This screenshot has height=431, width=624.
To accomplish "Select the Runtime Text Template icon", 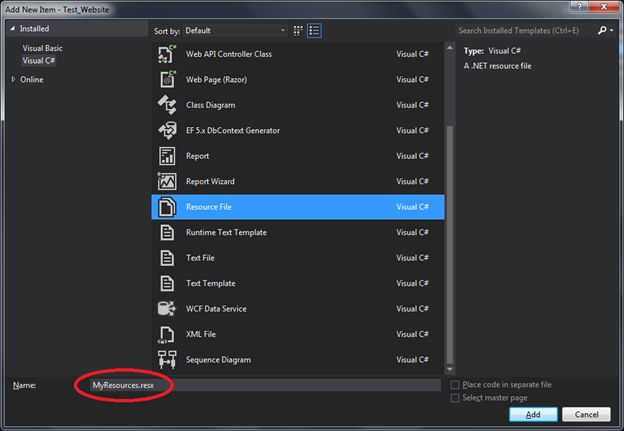I will tap(167, 232).
